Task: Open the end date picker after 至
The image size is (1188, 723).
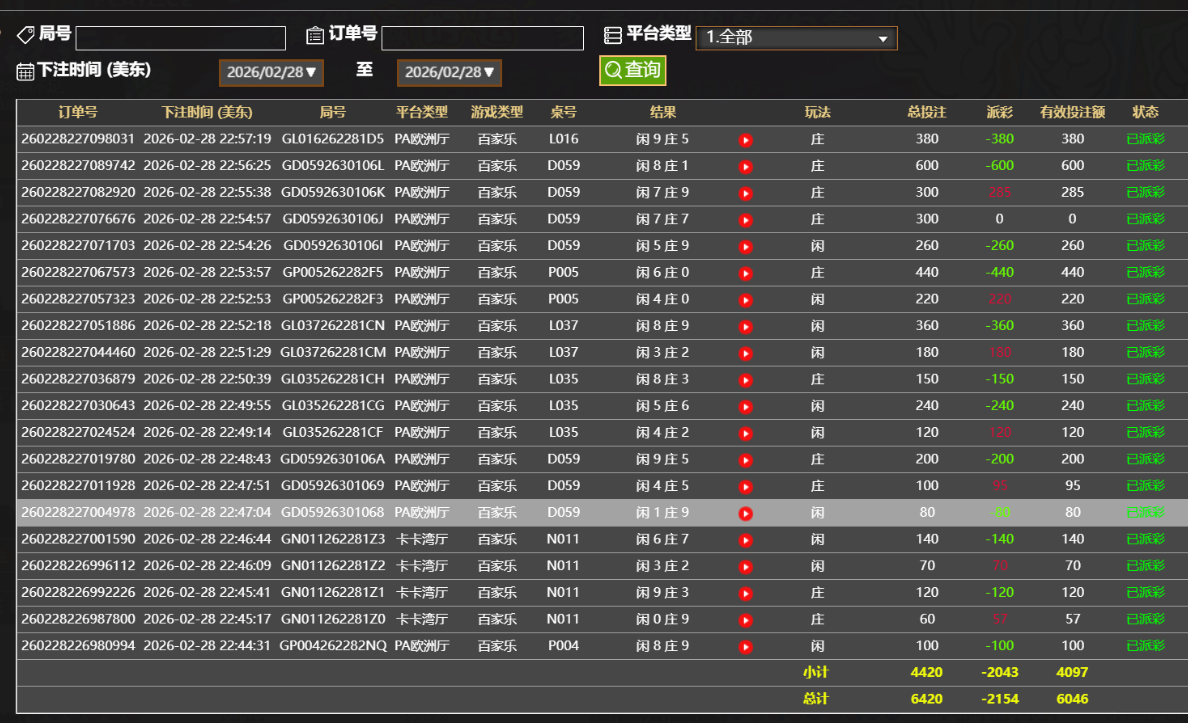Action: tap(448, 72)
